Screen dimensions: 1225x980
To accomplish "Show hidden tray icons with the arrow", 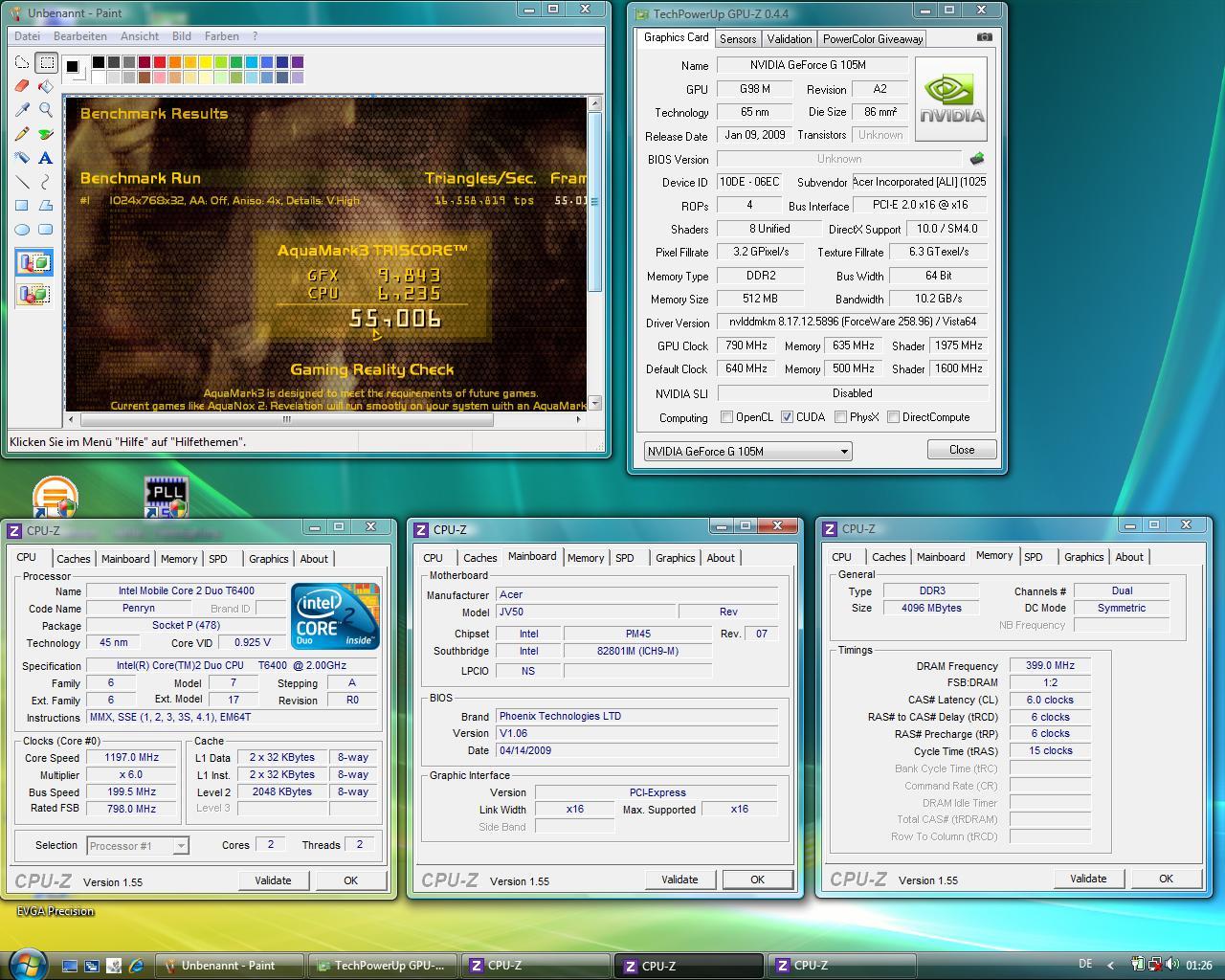I will (x=1110, y=966).
